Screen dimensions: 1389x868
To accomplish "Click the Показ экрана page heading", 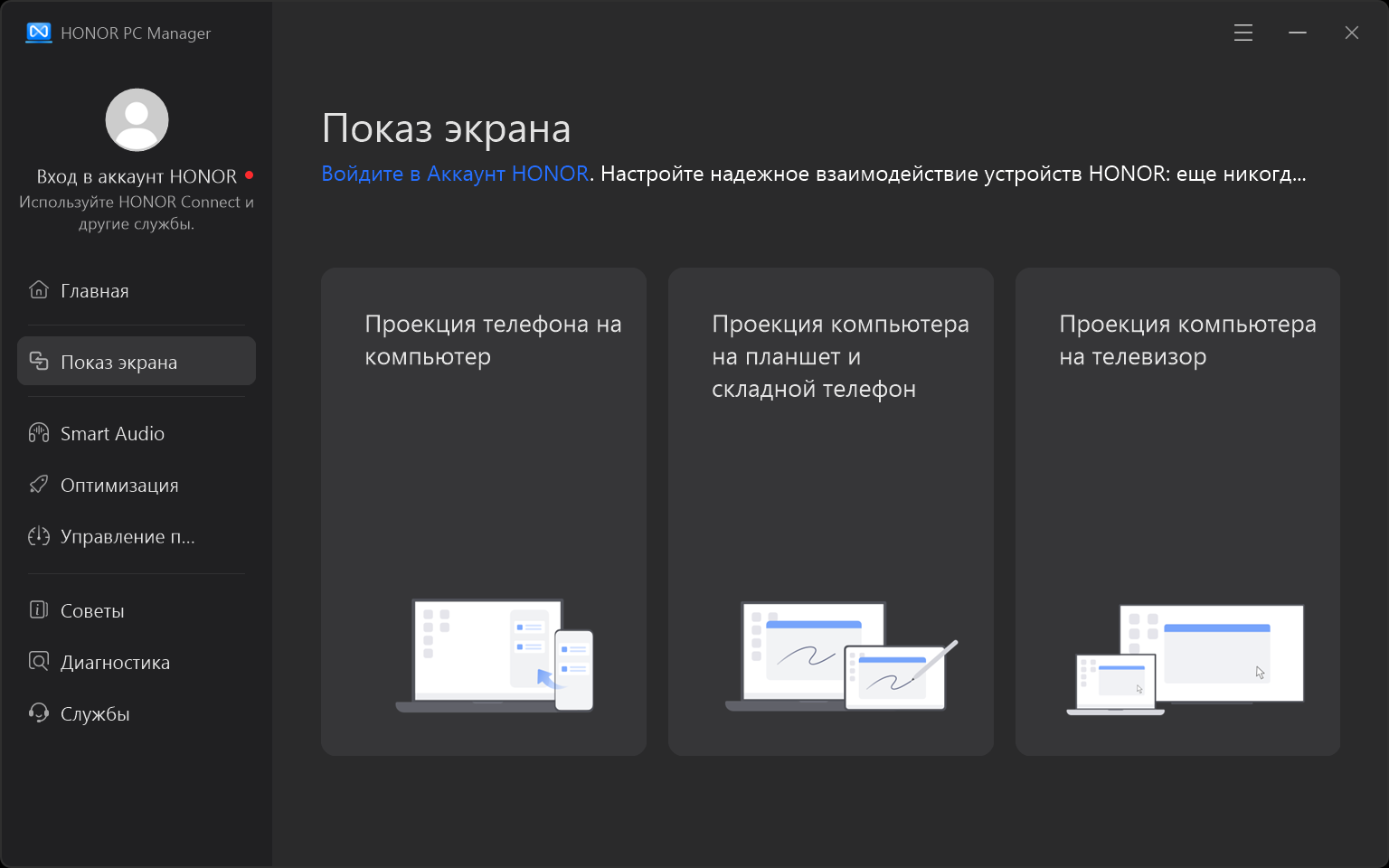I will [x=447, y=128].
